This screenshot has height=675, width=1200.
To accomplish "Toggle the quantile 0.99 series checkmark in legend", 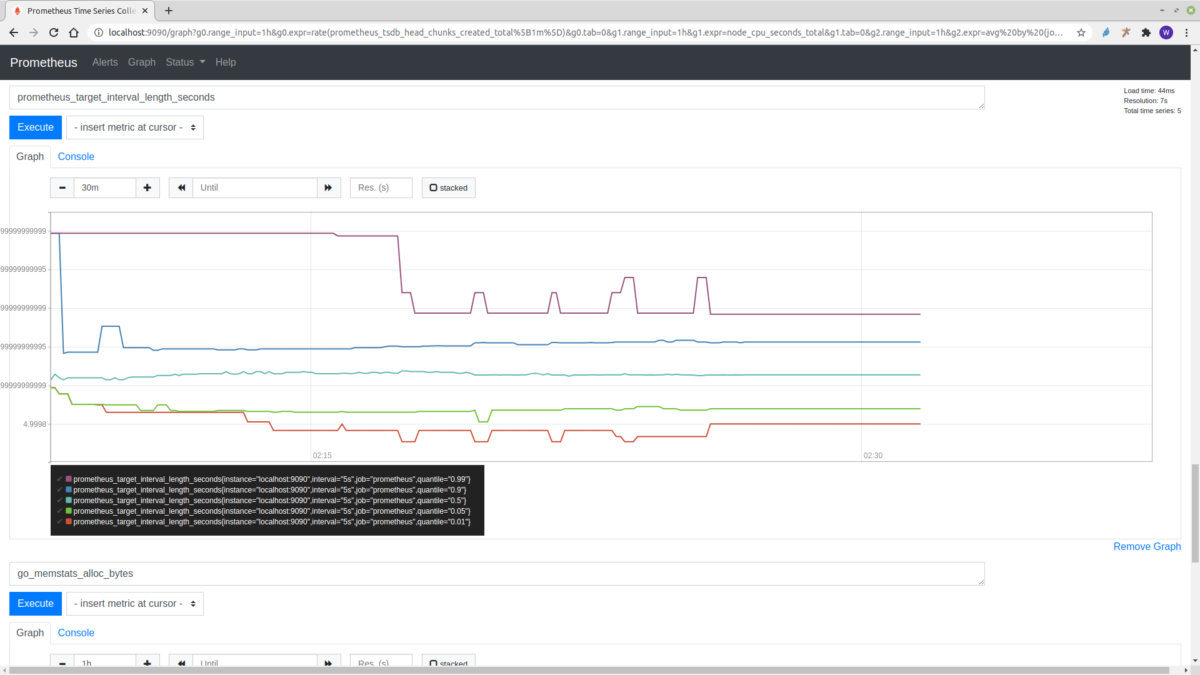I will click(59, 479).
